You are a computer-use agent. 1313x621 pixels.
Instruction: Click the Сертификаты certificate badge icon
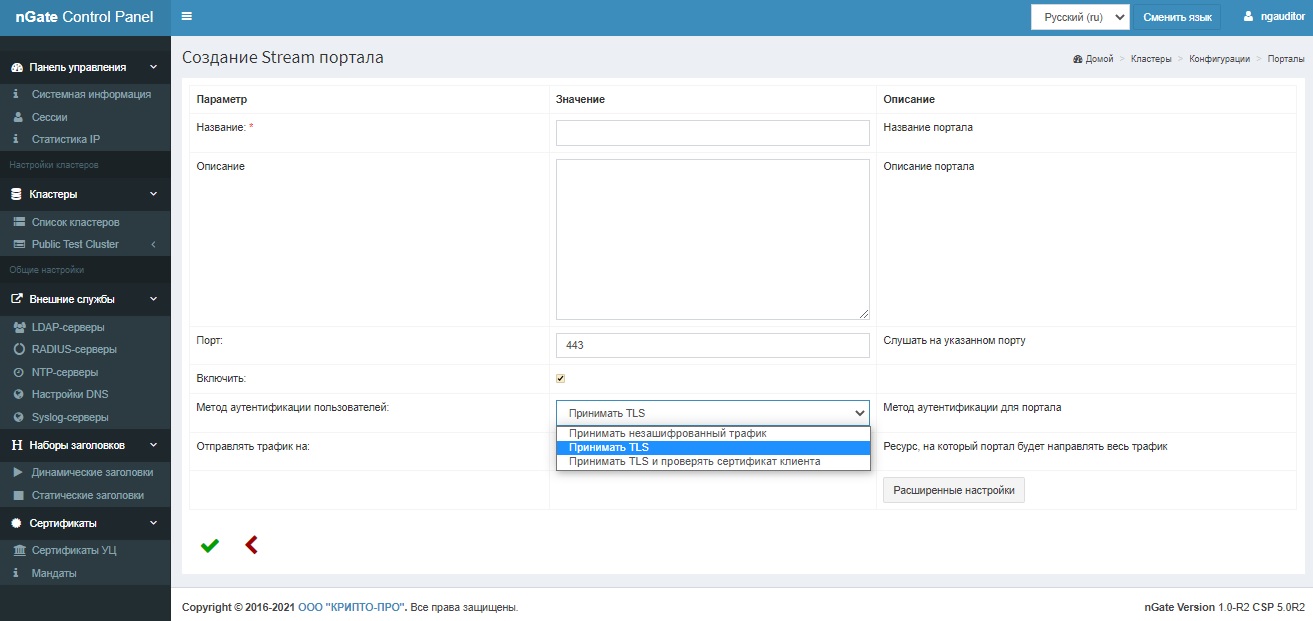[17, 523]
